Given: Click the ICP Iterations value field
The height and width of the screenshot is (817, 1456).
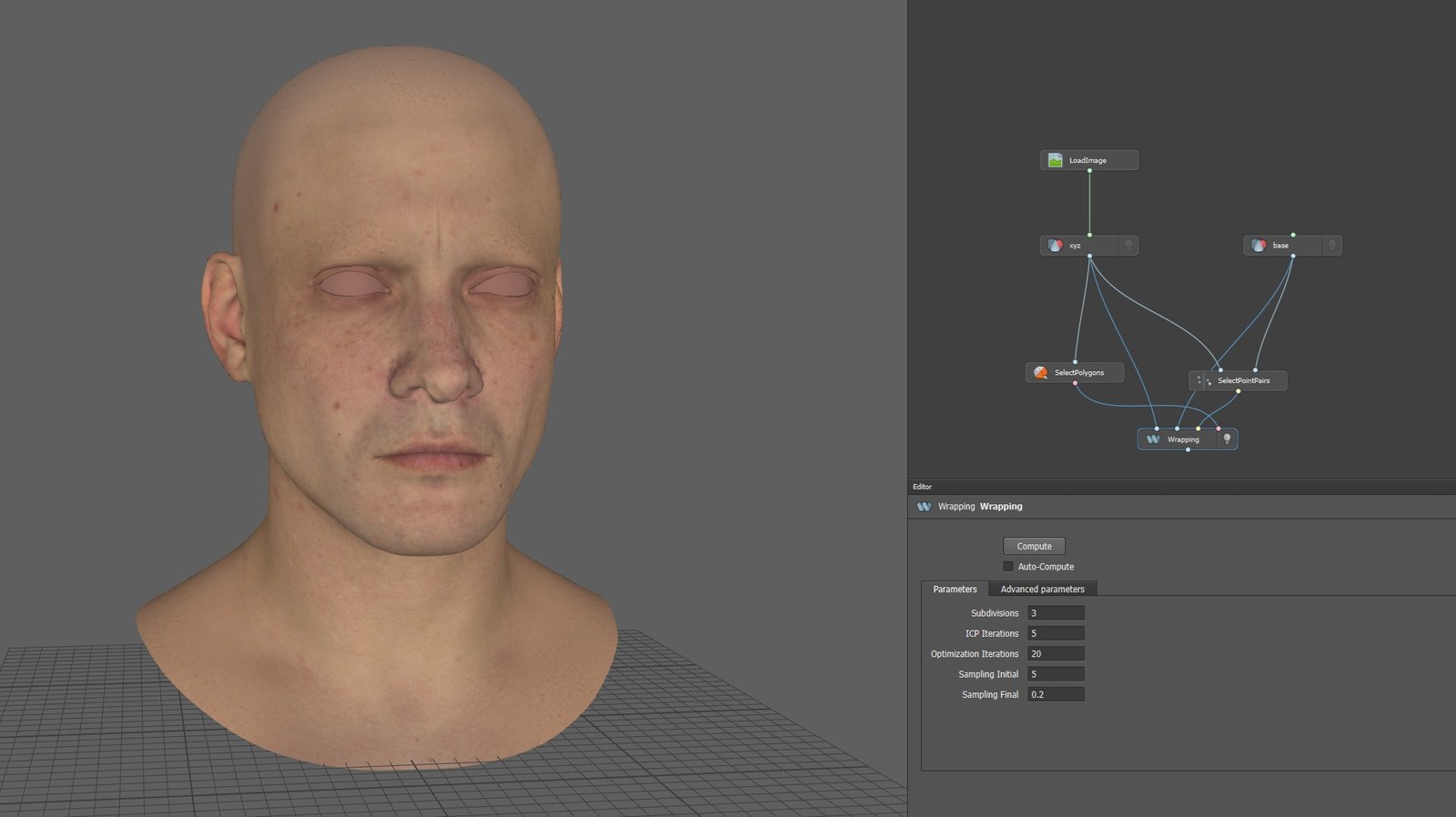Looking at the screenshot, I should 1056,634.
